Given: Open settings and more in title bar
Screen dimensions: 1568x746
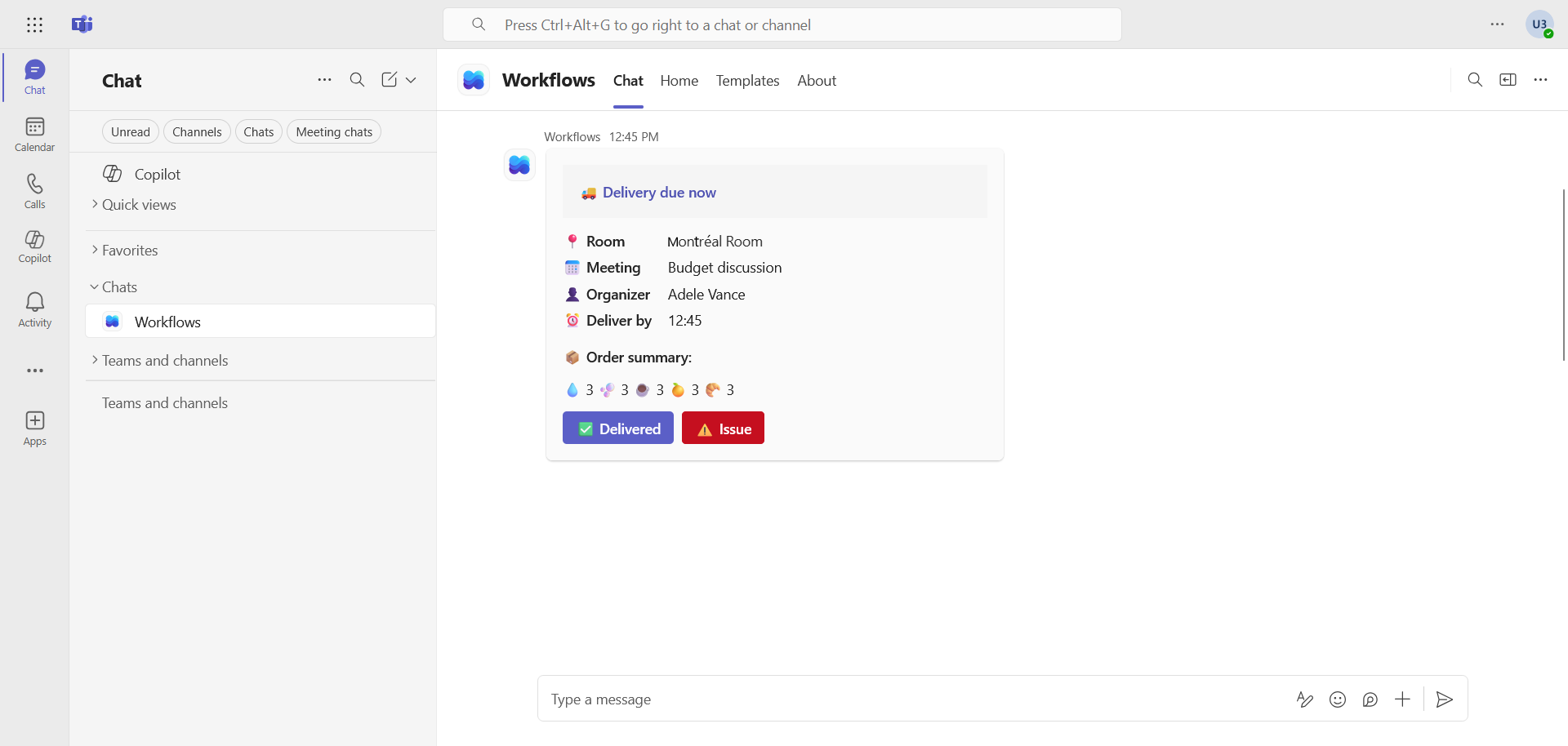Looking at the screenshot, I should tap(1497, 24).
